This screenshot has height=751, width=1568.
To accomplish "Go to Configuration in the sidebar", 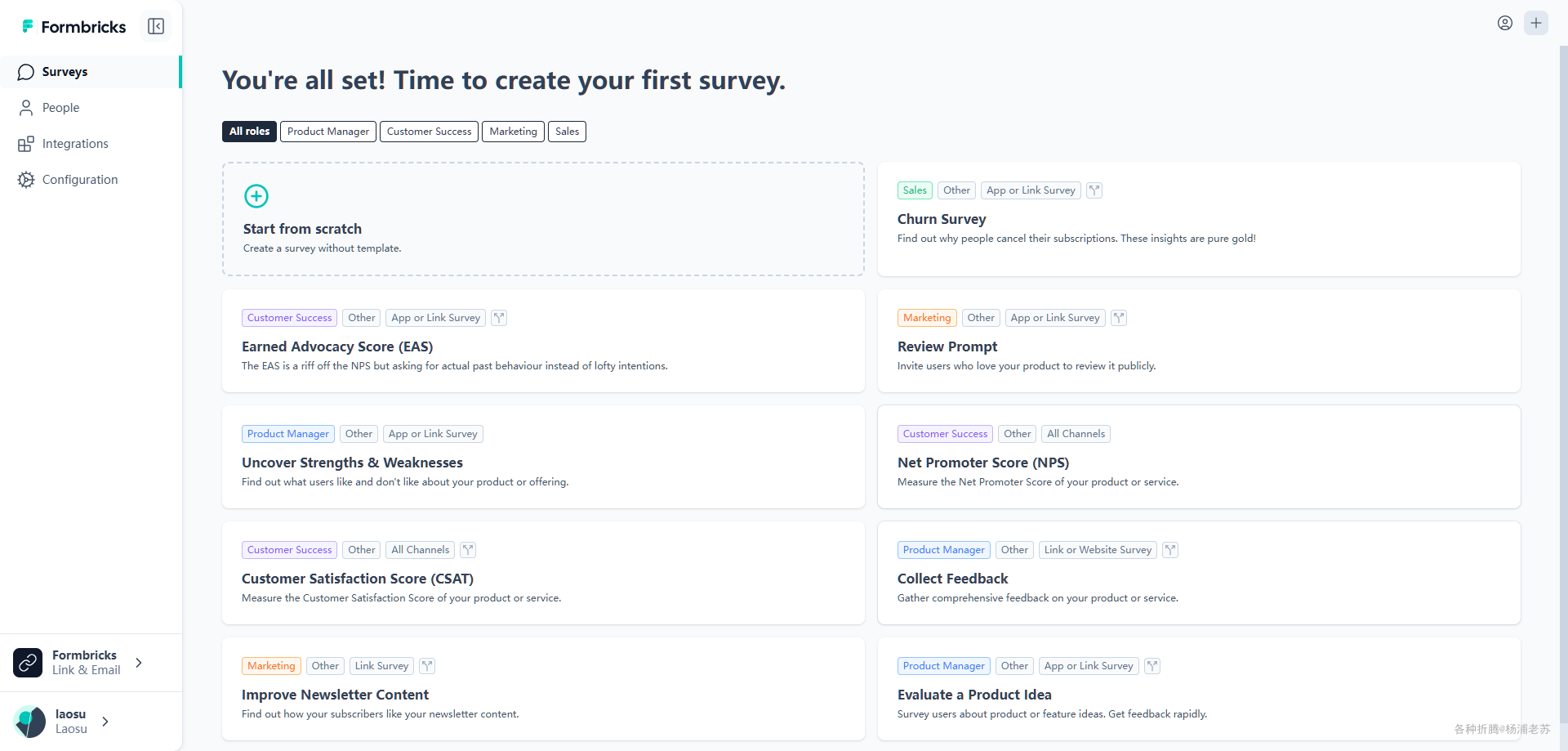I will point(80,180).
